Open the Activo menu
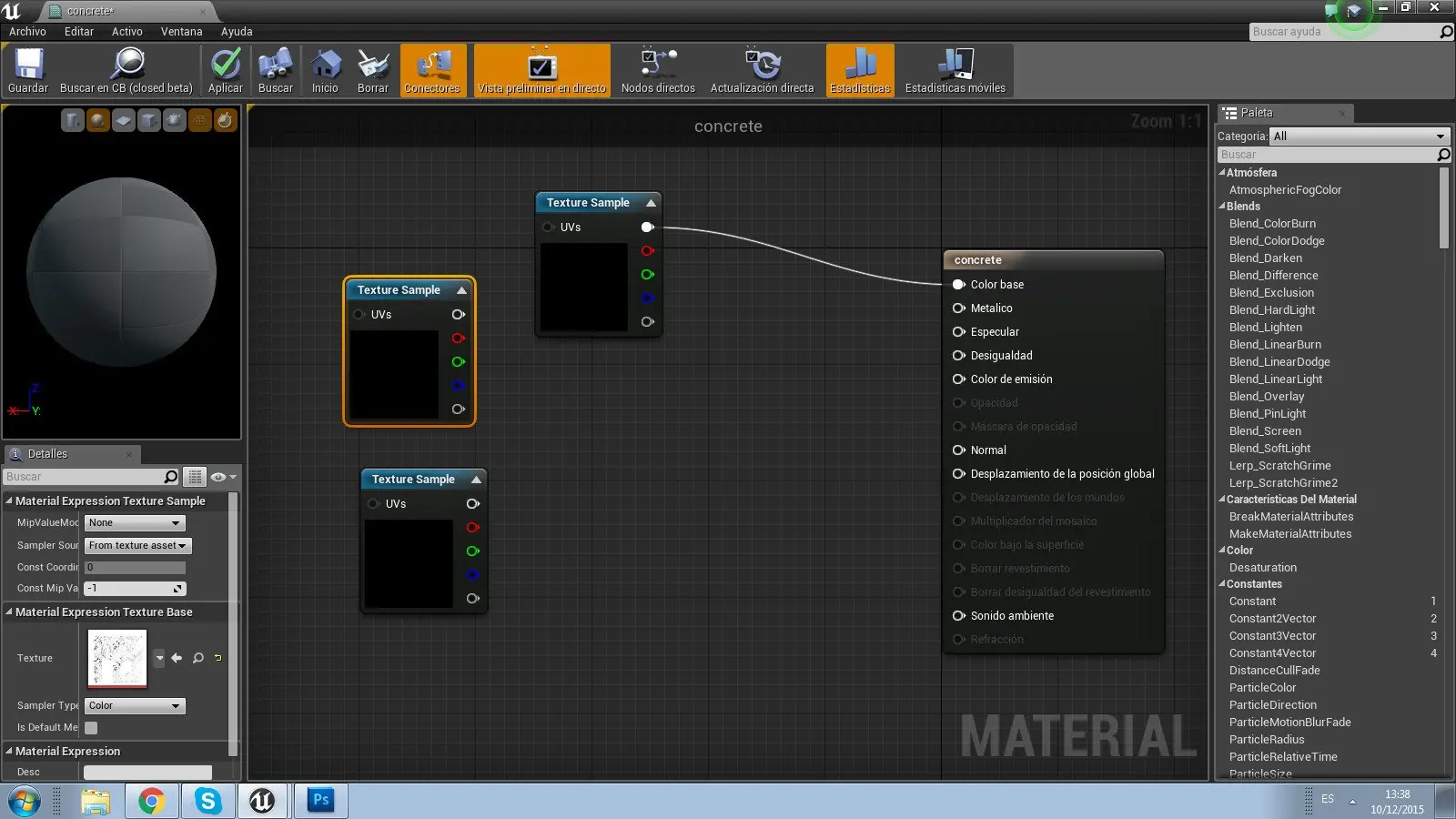1456x819 pixels. click(127, 32)
